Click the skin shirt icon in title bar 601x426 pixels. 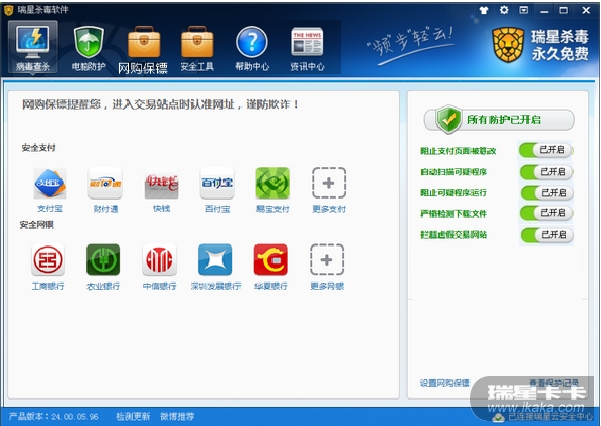click(484, 10)
